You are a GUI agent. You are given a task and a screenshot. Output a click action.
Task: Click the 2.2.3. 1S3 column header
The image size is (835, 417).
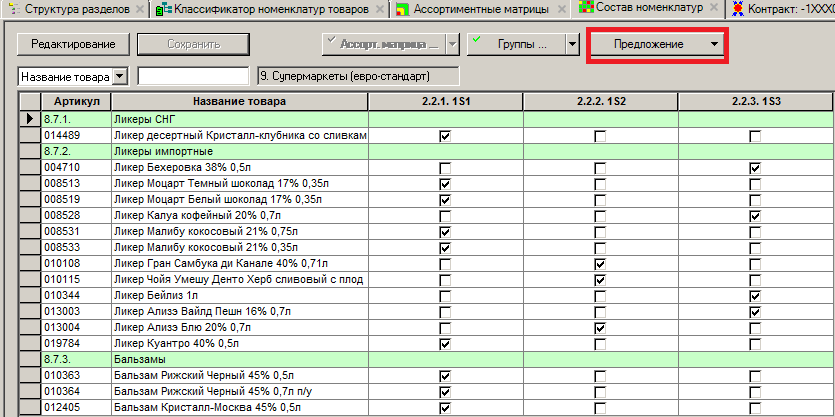point(755,102)
